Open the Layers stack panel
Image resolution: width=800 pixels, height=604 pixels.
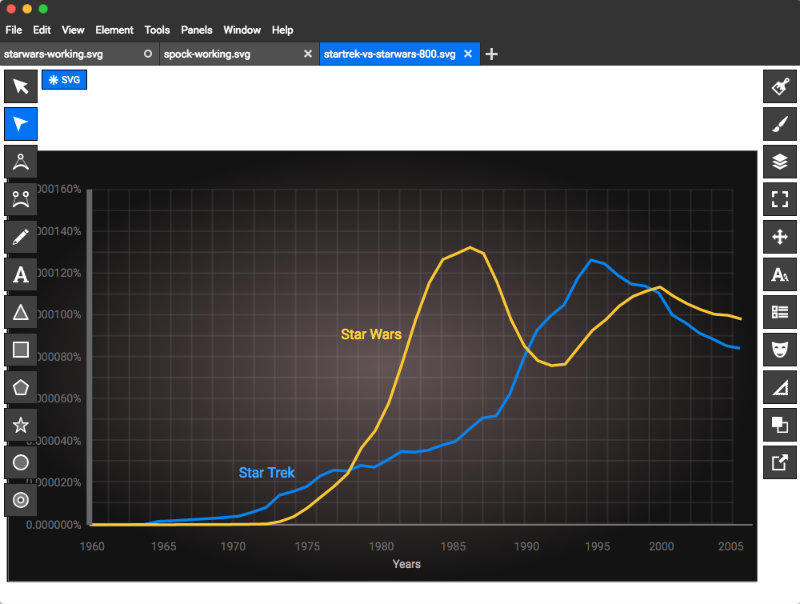pos(780,162)
